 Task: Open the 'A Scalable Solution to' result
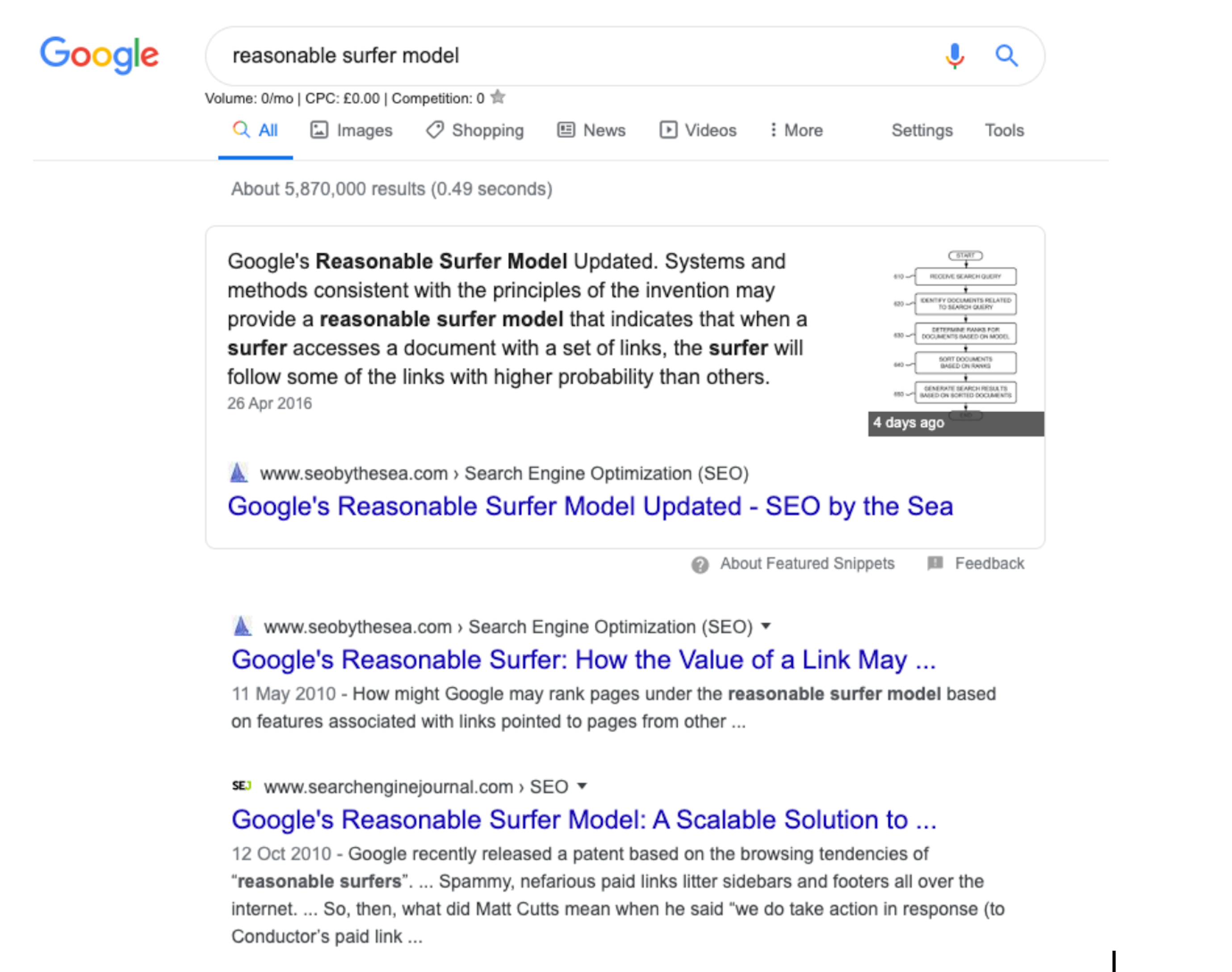pos(583,820)
